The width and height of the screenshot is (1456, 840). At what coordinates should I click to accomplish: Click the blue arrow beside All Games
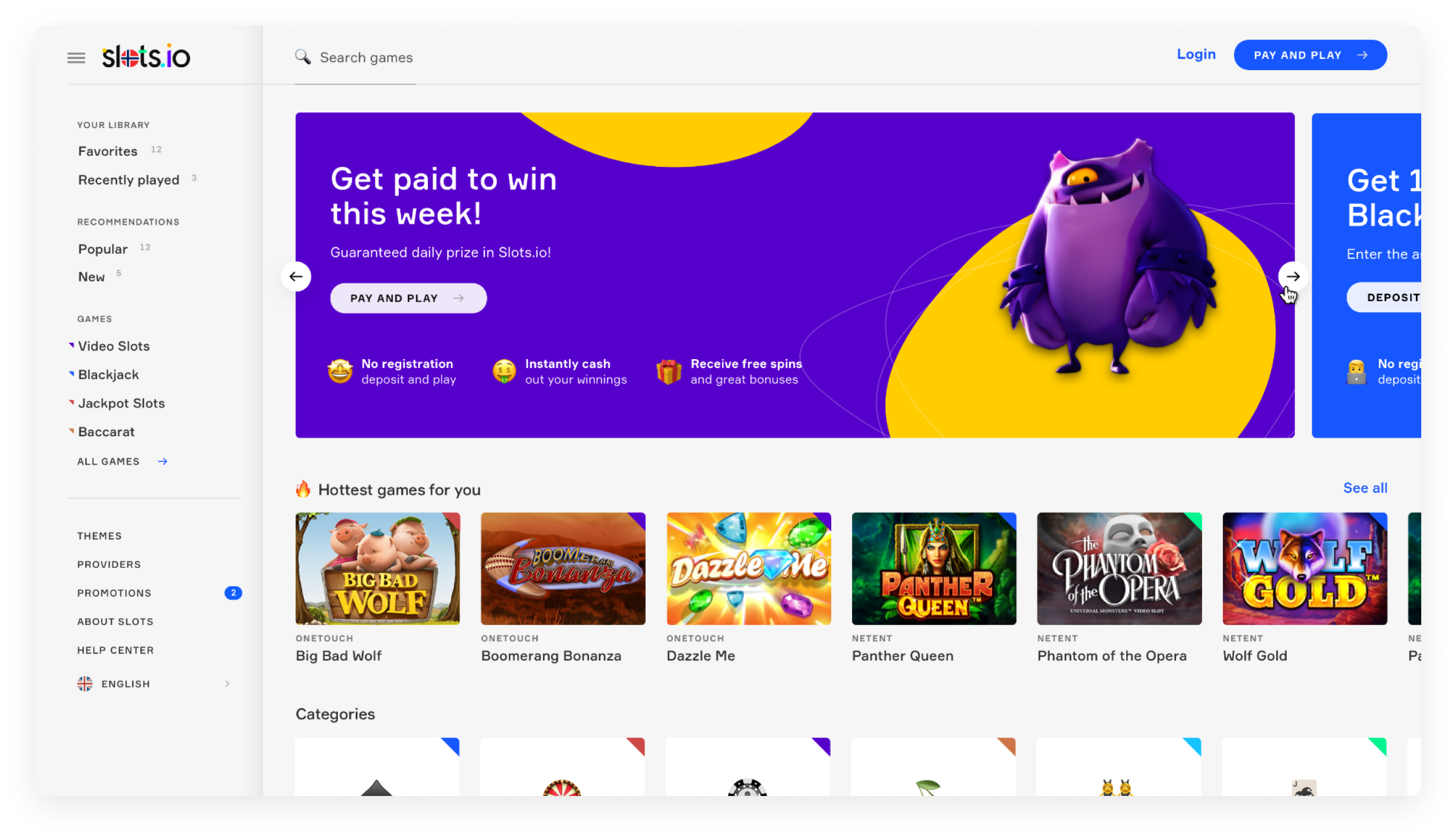coord(163,462)
